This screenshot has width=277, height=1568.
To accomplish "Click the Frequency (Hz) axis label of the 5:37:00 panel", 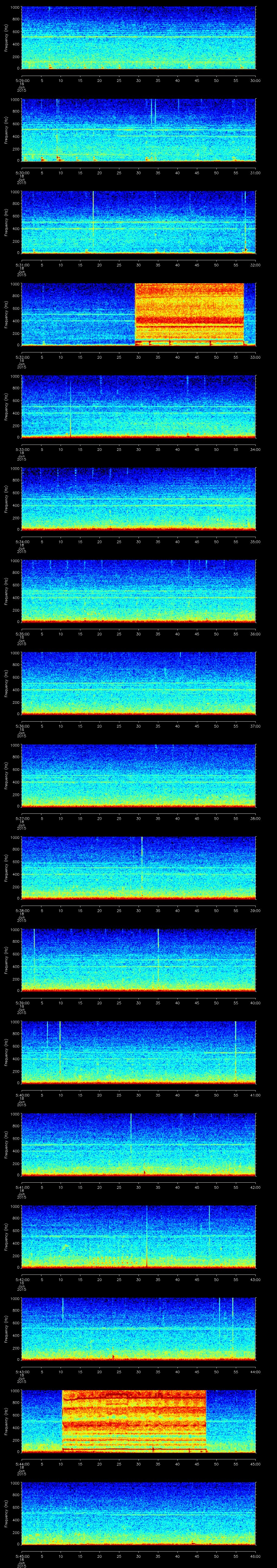I will point(6,775).
